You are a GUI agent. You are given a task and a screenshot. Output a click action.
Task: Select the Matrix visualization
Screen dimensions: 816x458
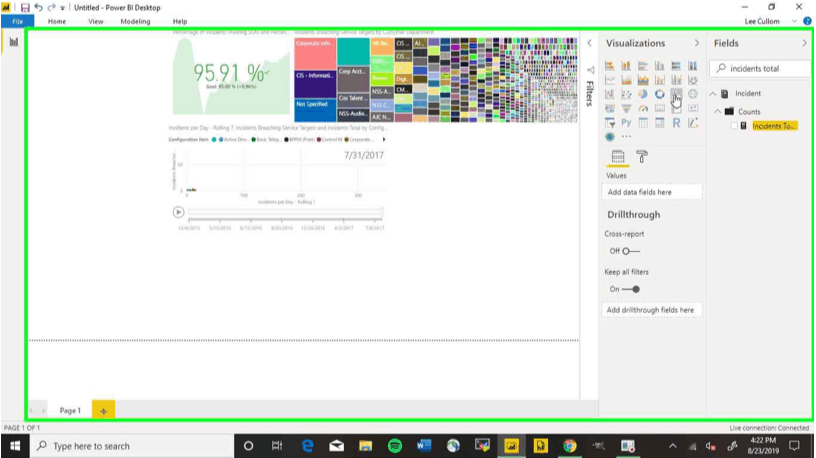659,123
